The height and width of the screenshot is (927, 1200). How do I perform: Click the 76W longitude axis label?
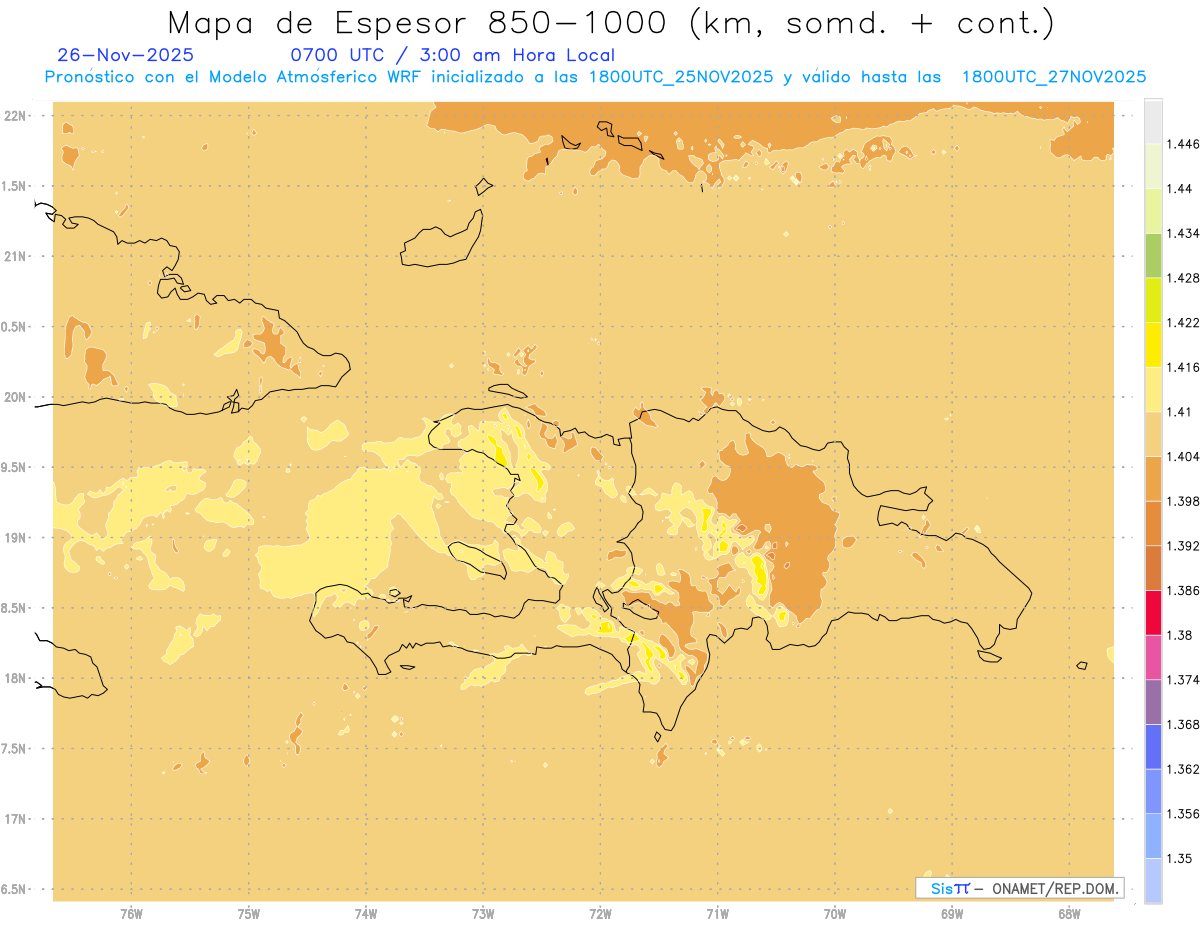coord(132,914)
